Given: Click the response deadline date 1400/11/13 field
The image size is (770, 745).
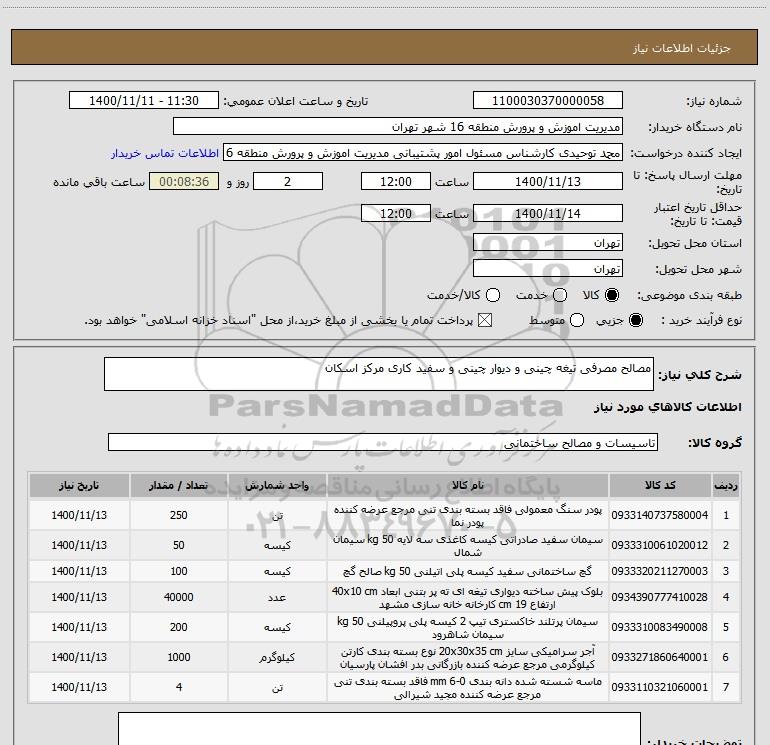Looking at the screenshot, I should (x=548, y=181).
